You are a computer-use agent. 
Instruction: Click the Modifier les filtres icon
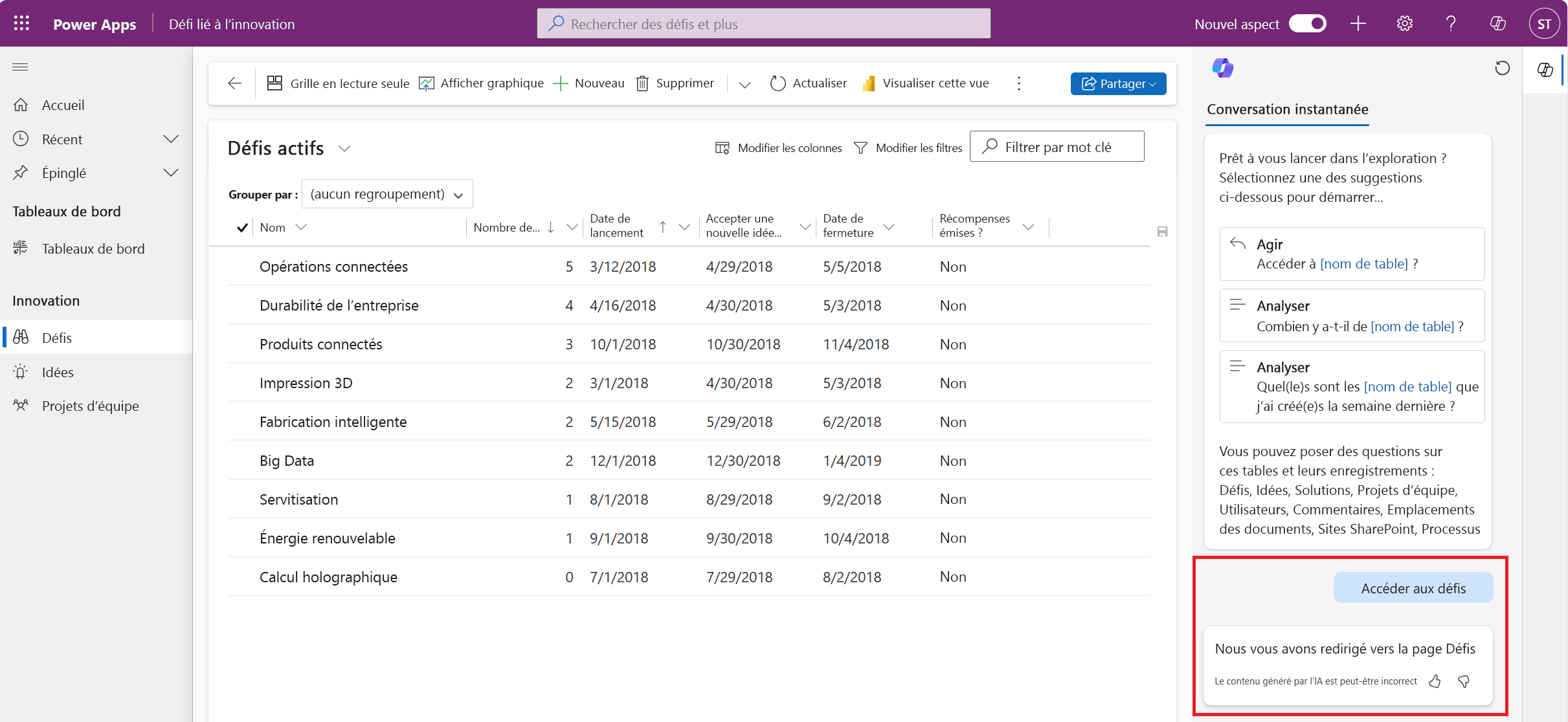(x=860, y=147)
